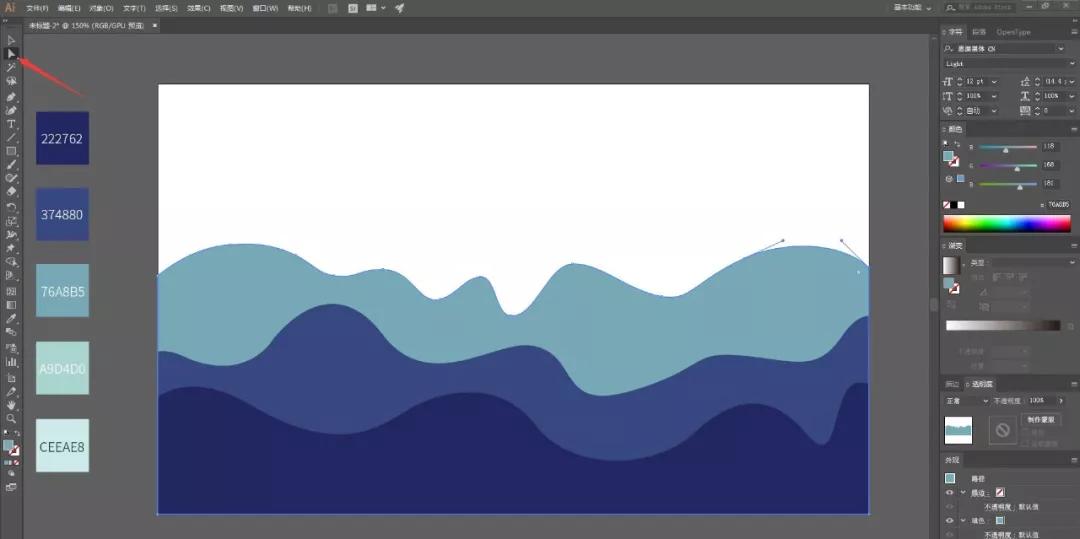Close the untitled document tab
Image resolution: width=1080 pixels, height=539 pixels.
[x=155, y=25]
